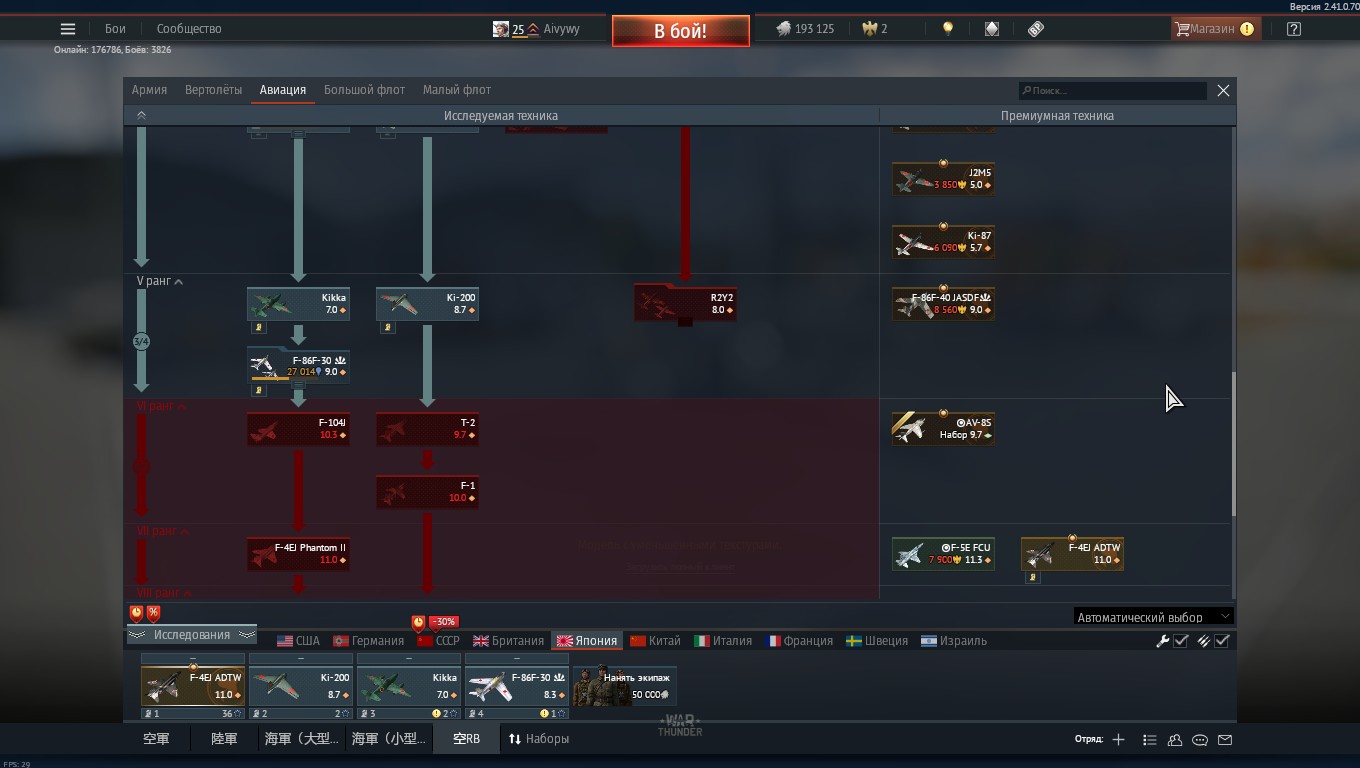The width and height of the screenshot is (1360, 768).
Task: Open the hamburger main menu
Action: [68, 29]
